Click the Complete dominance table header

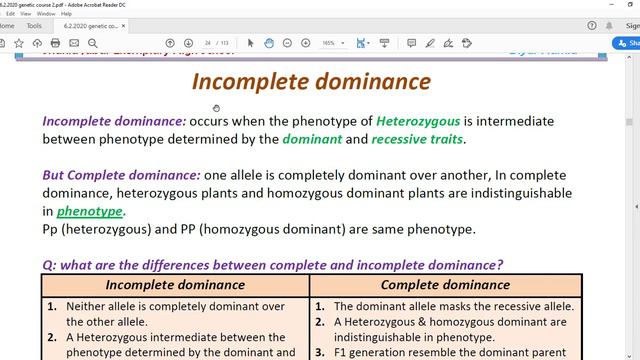[x=445, y=285]
